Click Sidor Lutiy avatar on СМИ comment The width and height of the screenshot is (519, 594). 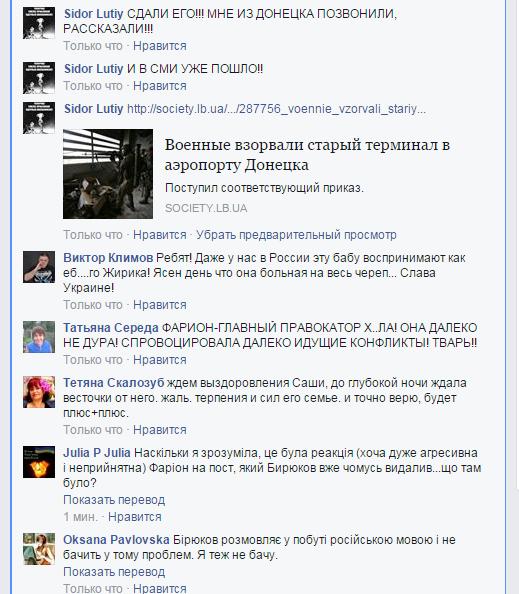[39, 78]
